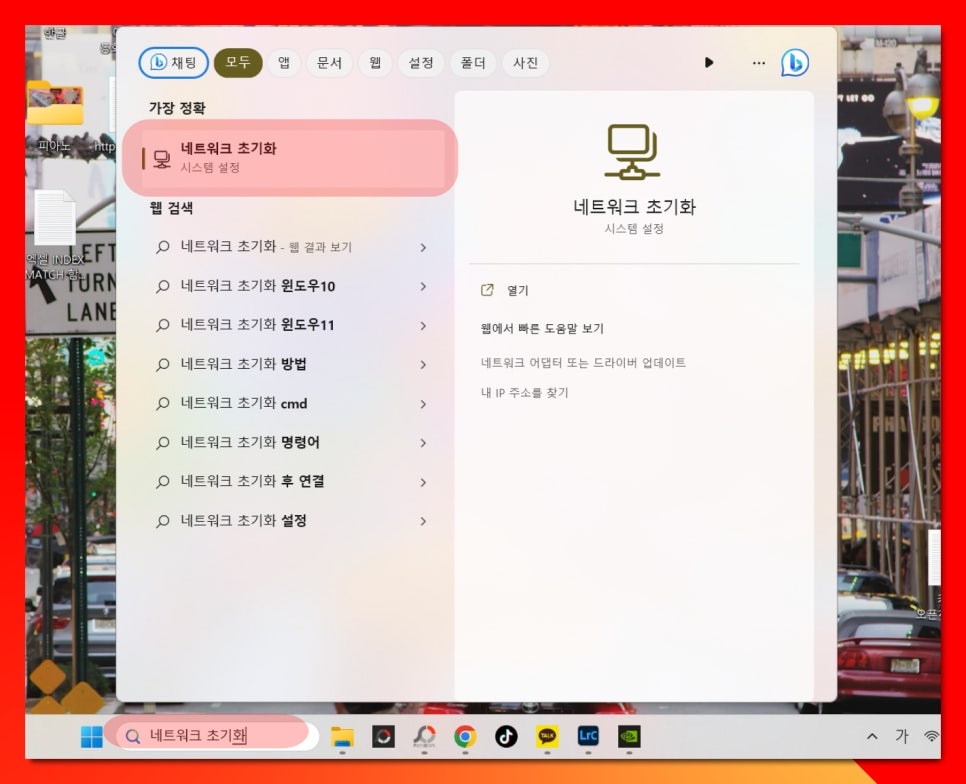Open the dark circular app on the taskbar
The height and width of the screenshot is (784, 966).
click(x=383, y=737)
